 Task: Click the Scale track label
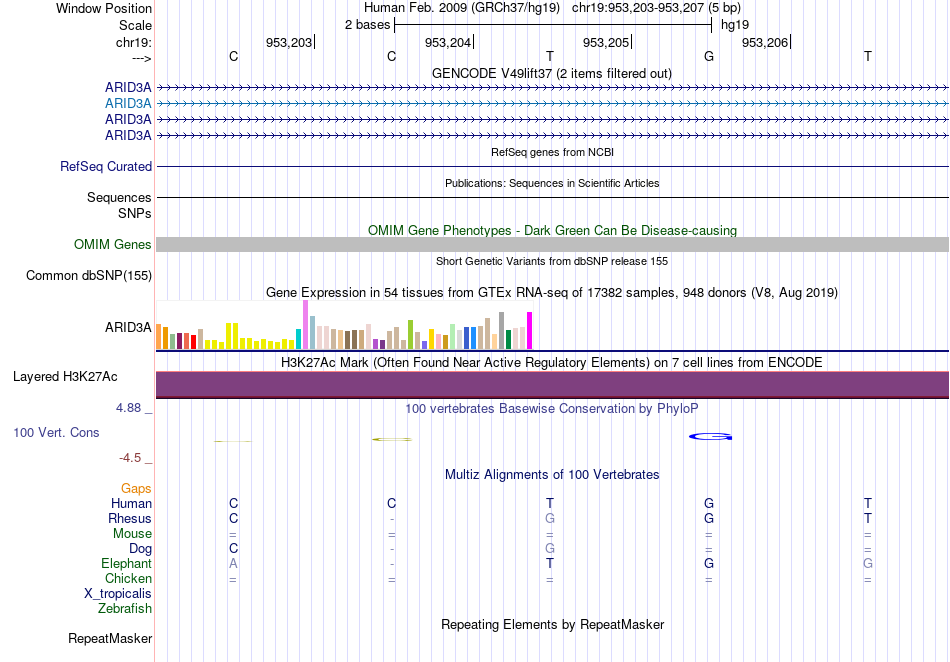pos(135,25)
